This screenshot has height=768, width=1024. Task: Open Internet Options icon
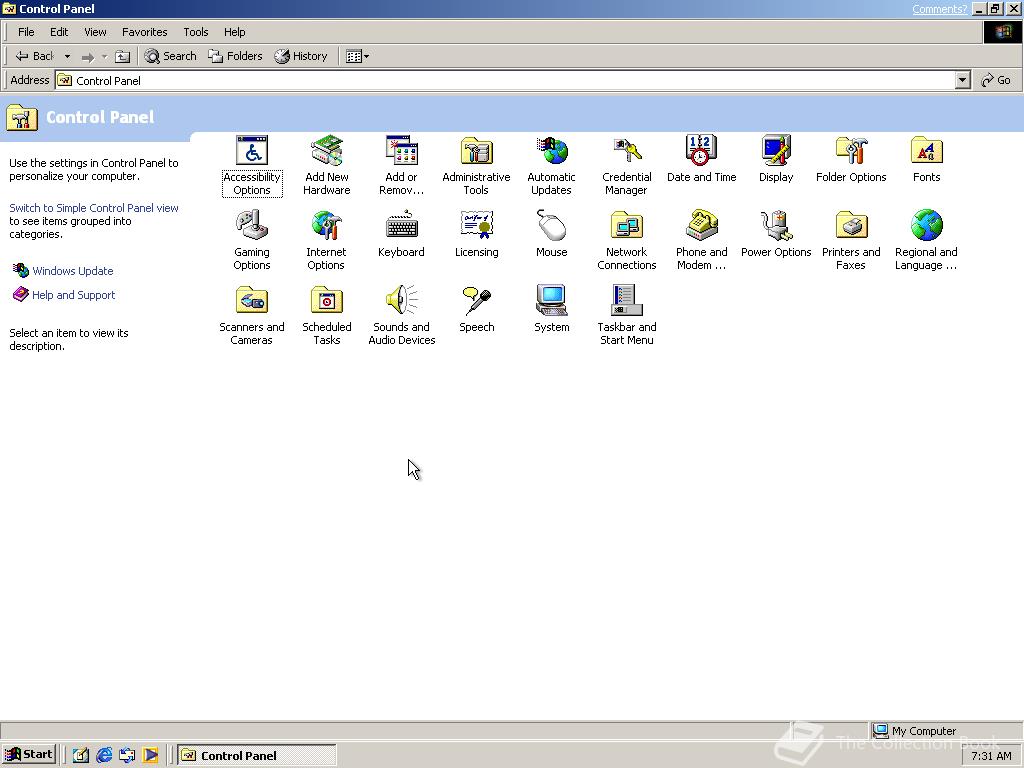tap(327, 225)
